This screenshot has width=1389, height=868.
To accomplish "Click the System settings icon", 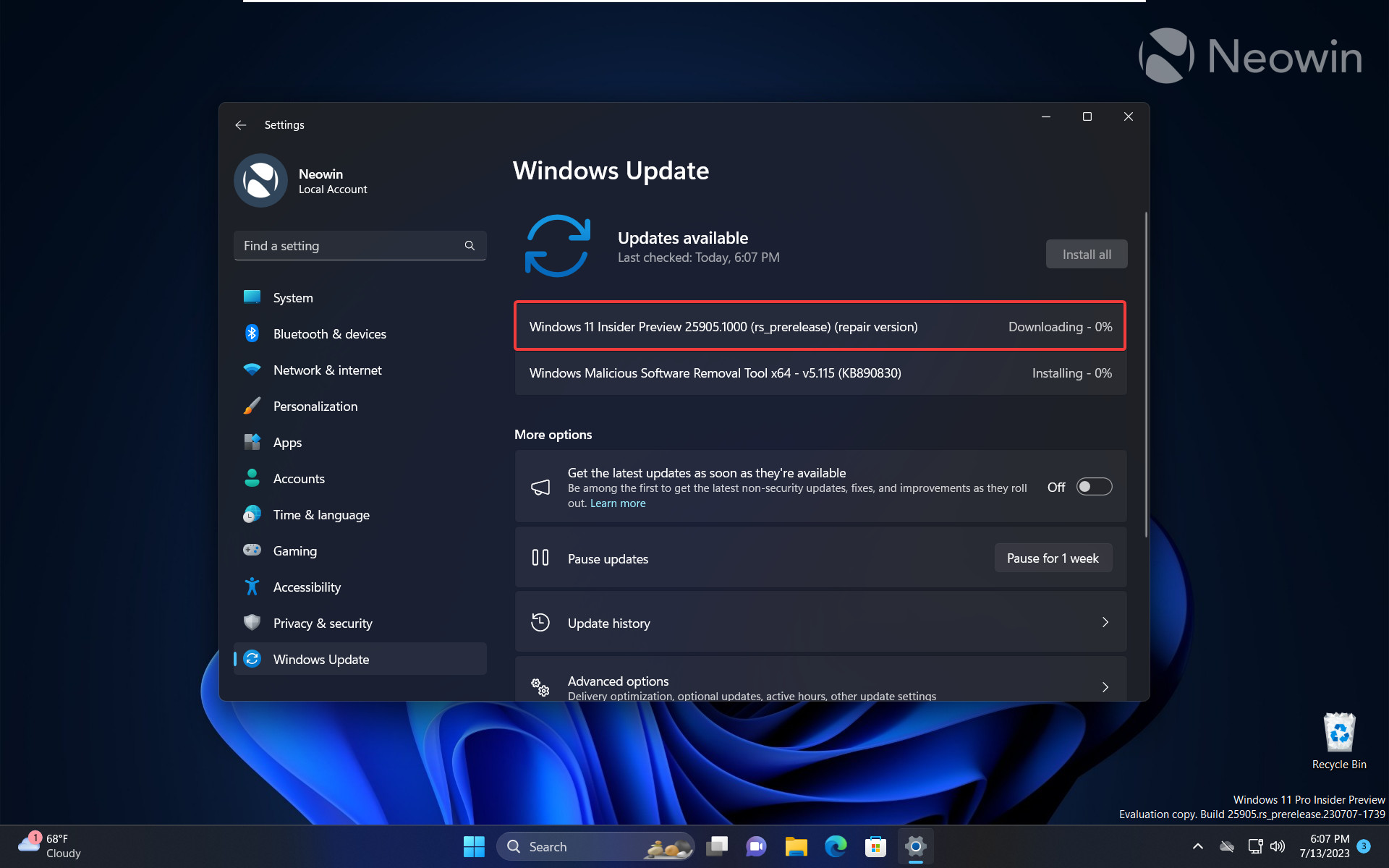I will 252,297.
